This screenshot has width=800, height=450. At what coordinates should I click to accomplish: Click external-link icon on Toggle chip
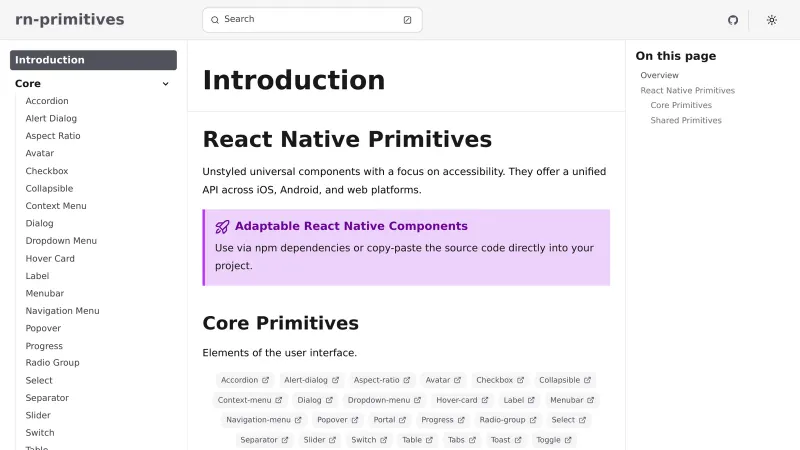click(x=569, y=440)
